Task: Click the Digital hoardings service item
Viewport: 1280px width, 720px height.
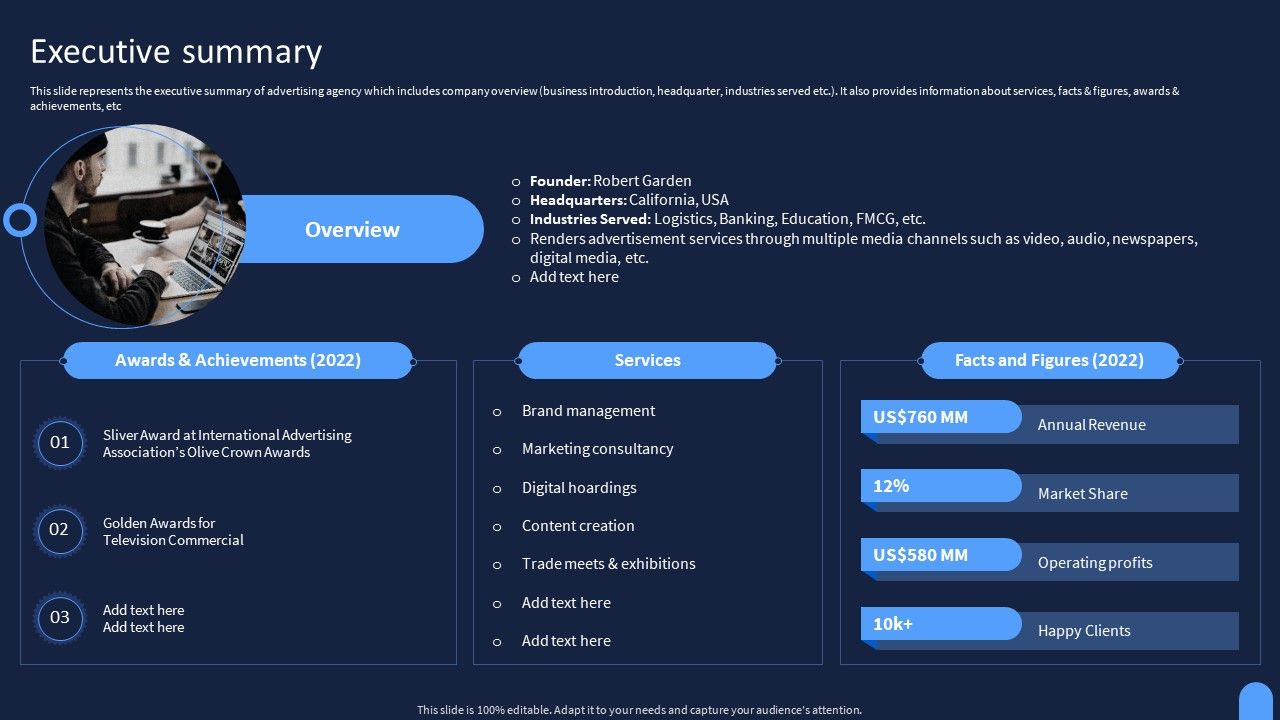Action: pyautogui.click(x=579, y=488)
